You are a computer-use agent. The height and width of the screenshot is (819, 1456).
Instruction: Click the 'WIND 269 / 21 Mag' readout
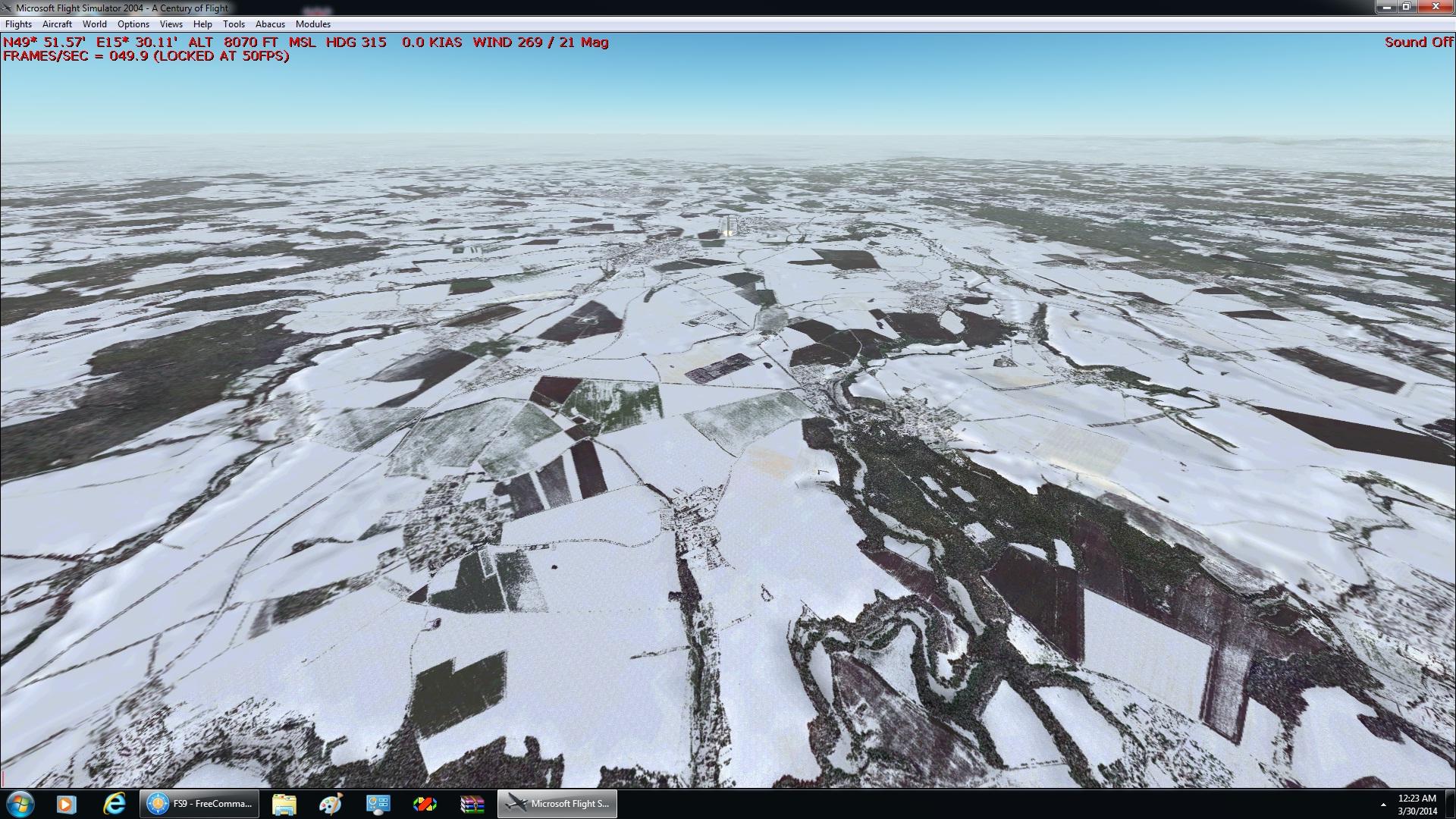click(541, 42)
